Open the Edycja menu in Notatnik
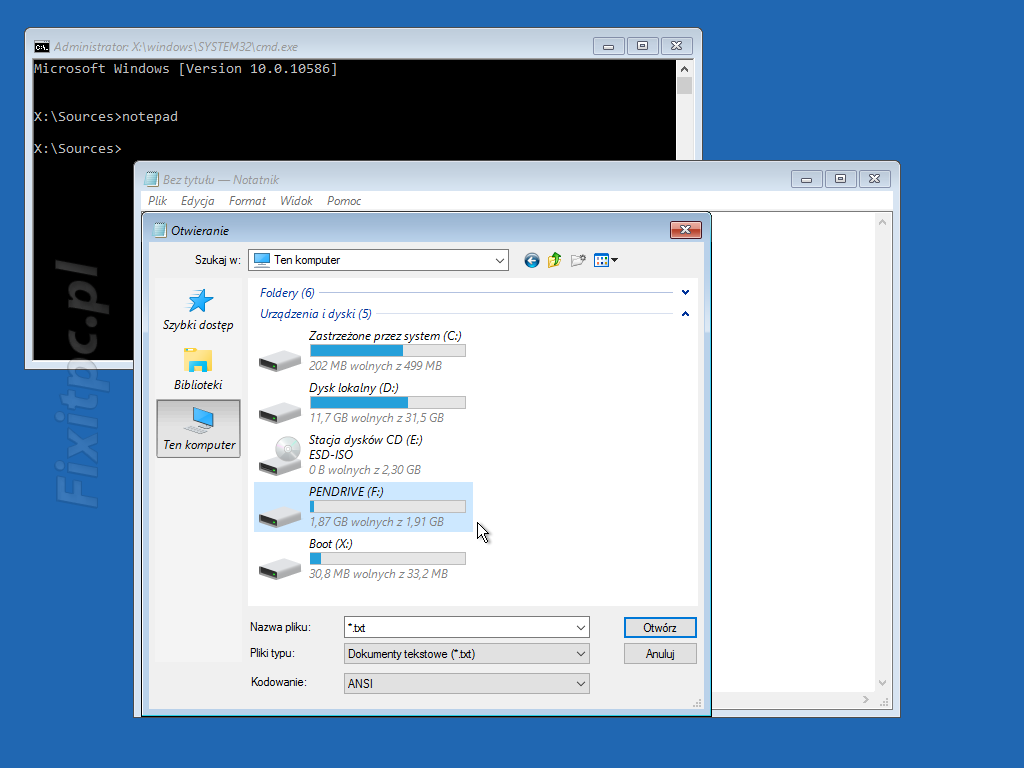 pyautogui.click(x=197, y=201)
